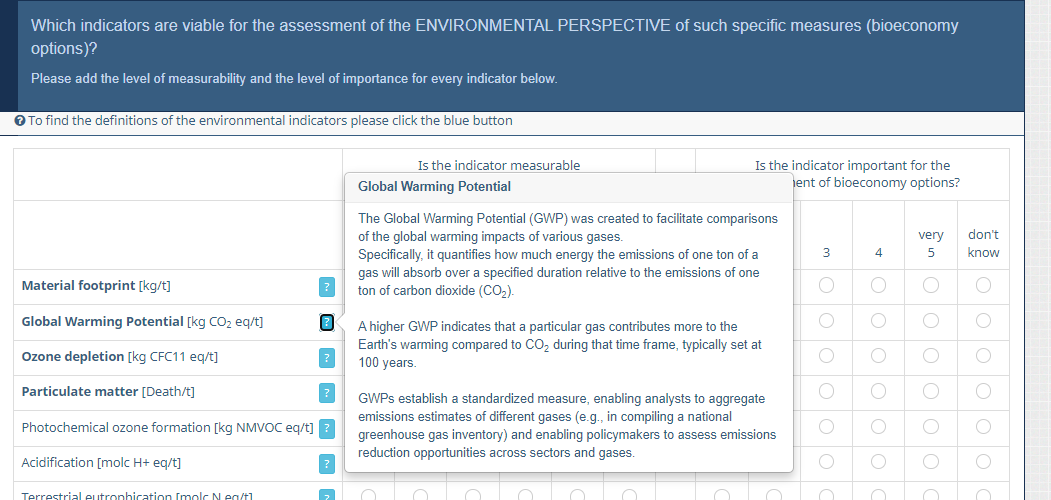This screenshot has width=1051, height=500.
Task: Mark Global Warming Potential importance very 5
Action: (931, 321)
